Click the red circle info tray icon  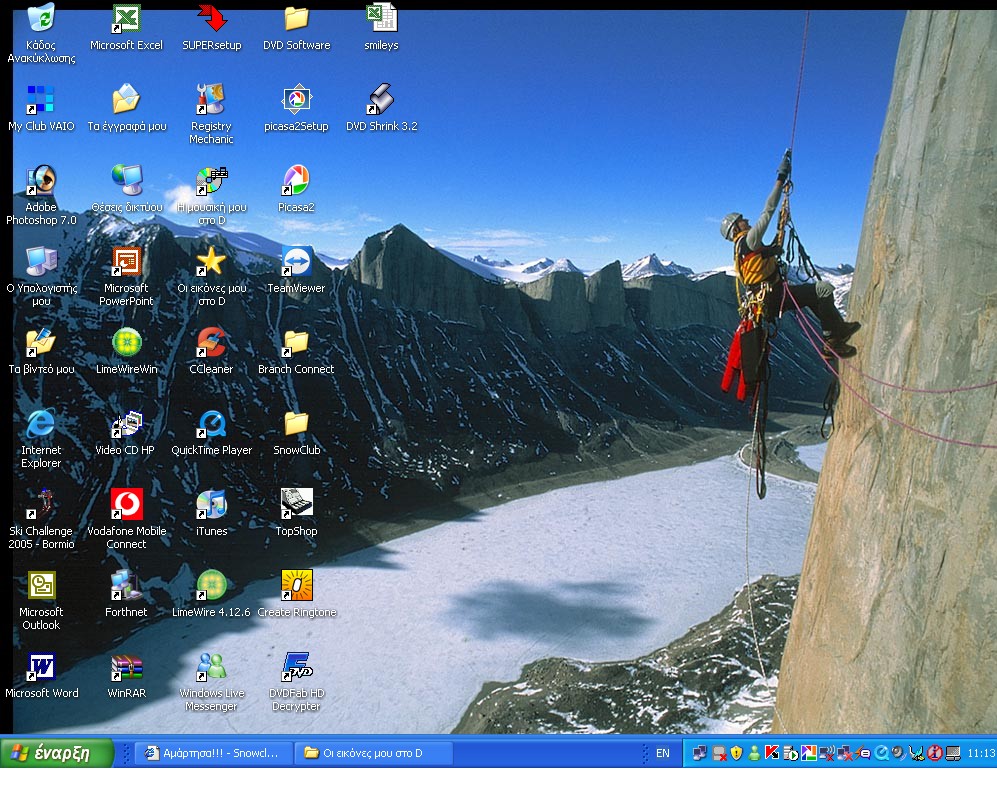pos(935,753)
